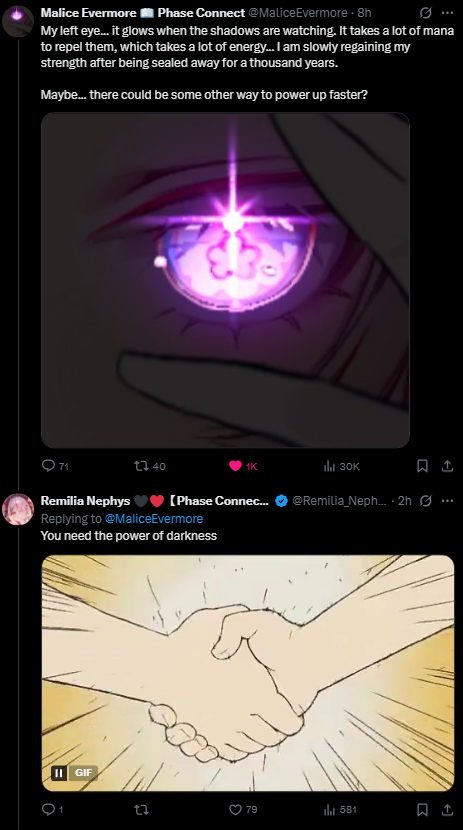Pause the handshake GIF
This screenshot has width=463, height=830.
tap(59, 773)
